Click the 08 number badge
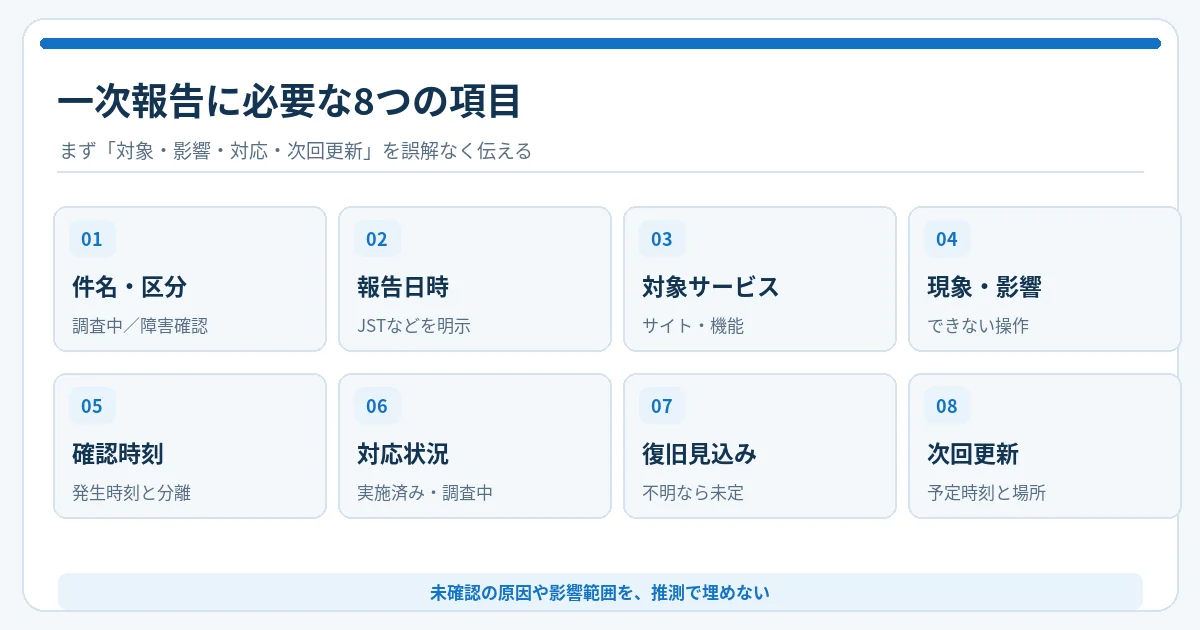 tap(947, 406)
